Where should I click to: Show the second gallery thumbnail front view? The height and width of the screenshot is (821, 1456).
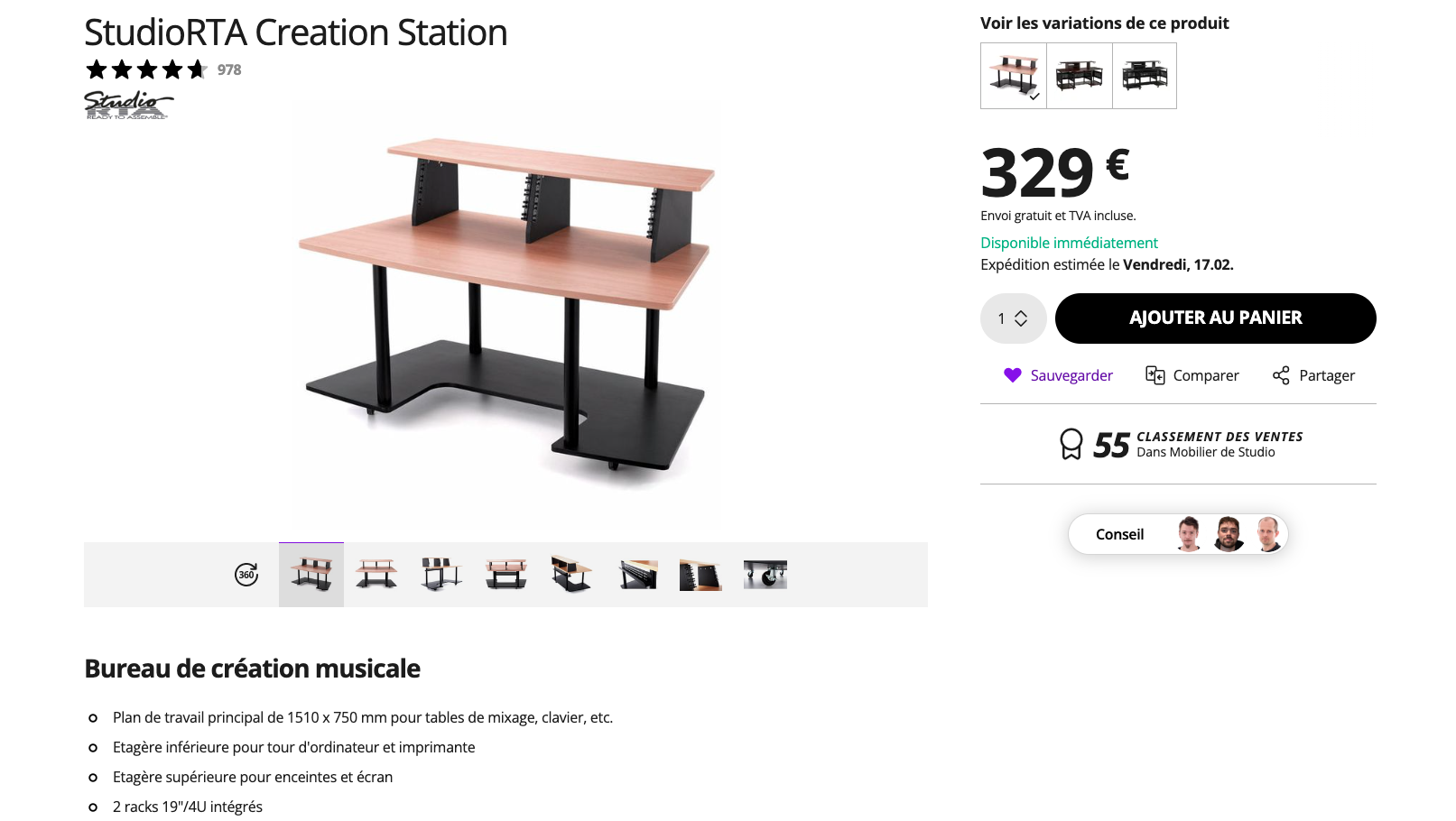(x=376, y=575)
